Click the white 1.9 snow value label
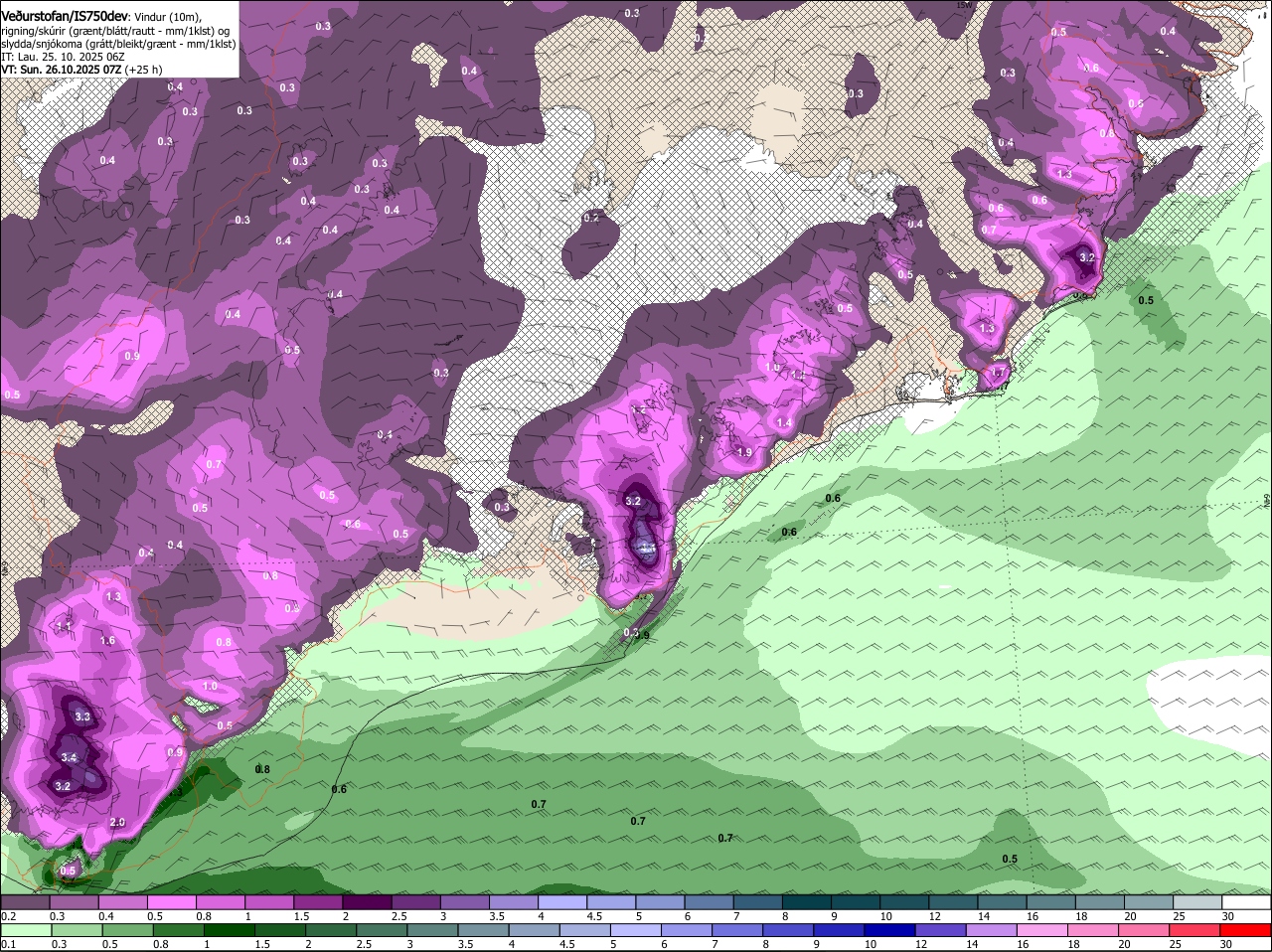This screenshot has width=1272, height=952. point(744,452)
